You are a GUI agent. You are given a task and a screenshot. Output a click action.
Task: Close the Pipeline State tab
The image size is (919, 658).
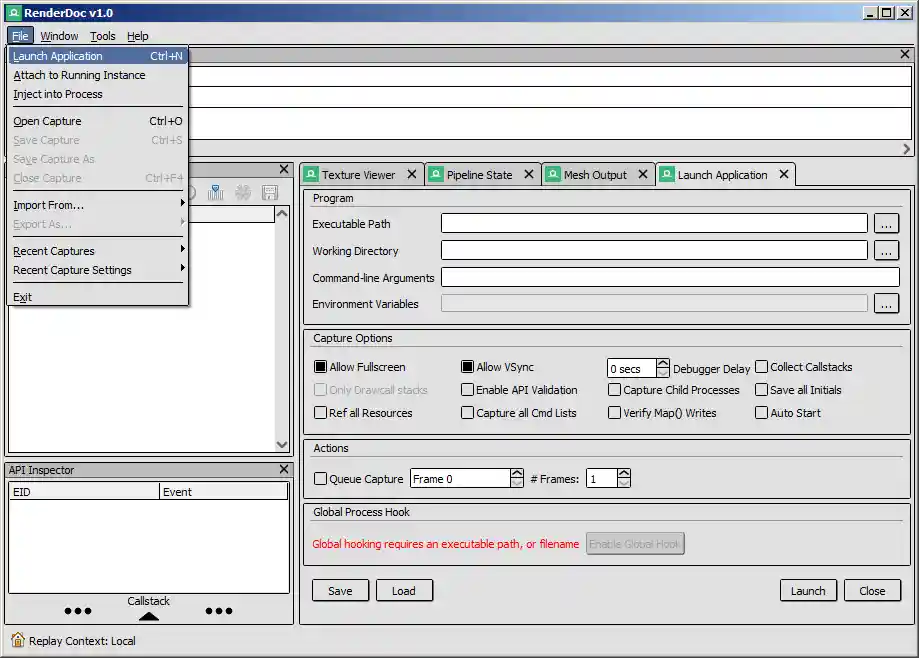click(x=528, y=174)
